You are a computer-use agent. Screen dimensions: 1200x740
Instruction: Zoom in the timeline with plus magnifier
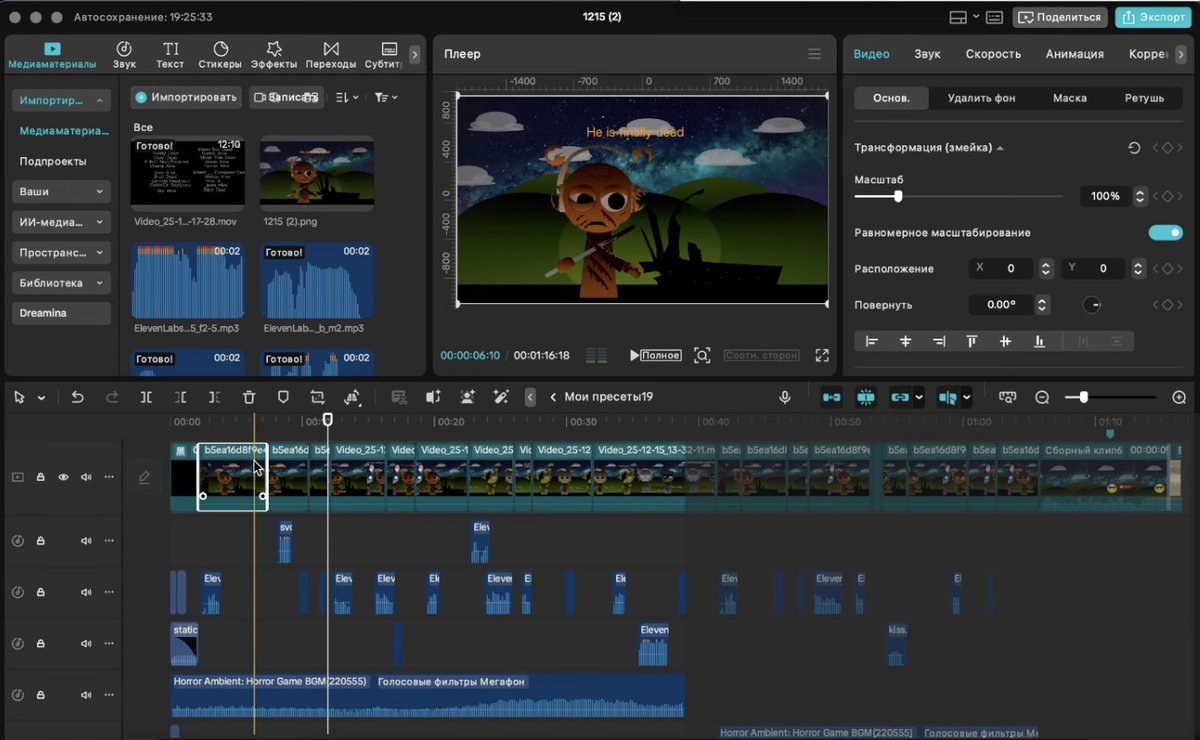[1179, 397]
